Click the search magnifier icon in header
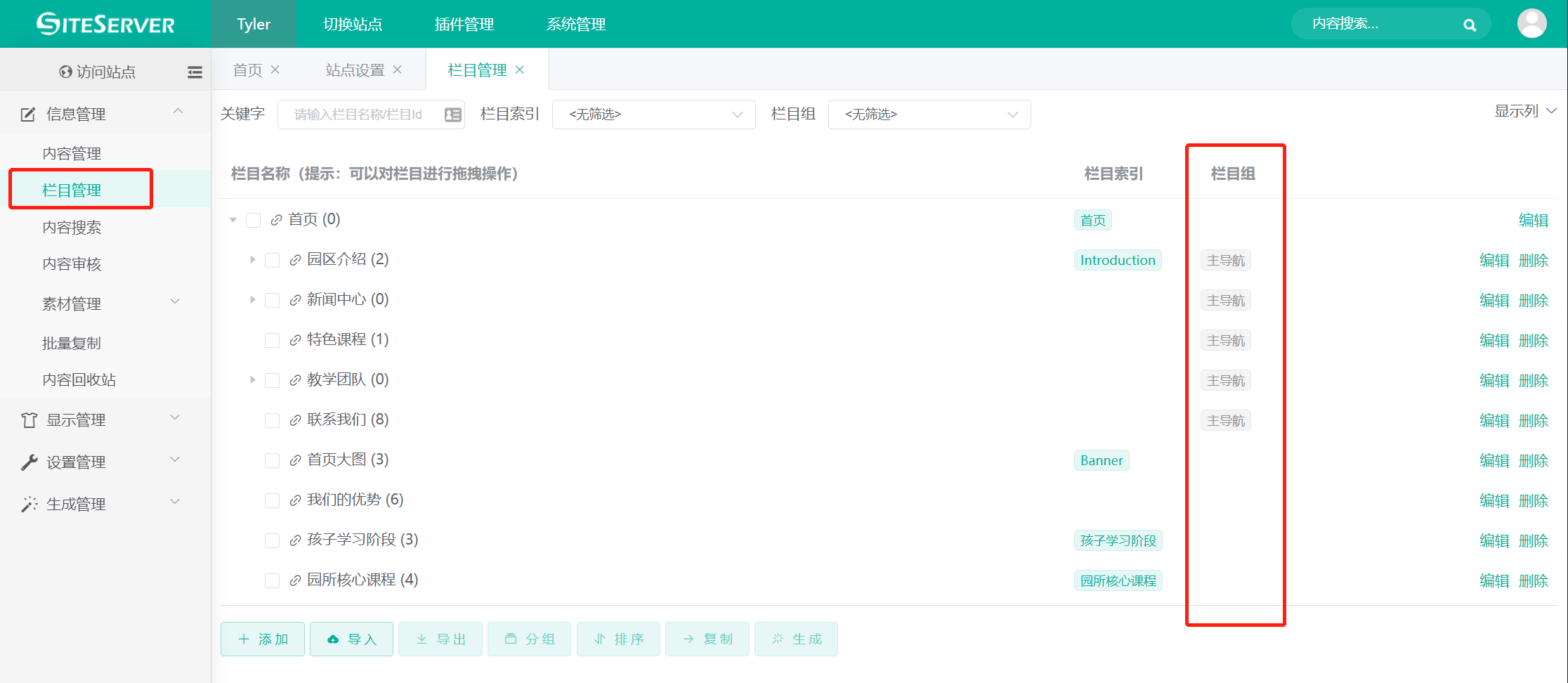 1469,25
